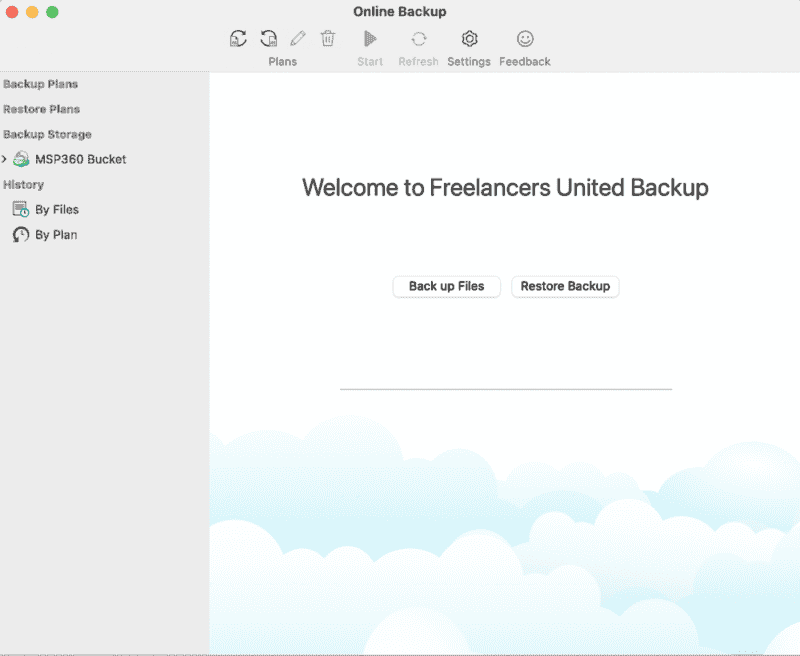Select the MSP360 Bucket cloud icon

[20, 159]
